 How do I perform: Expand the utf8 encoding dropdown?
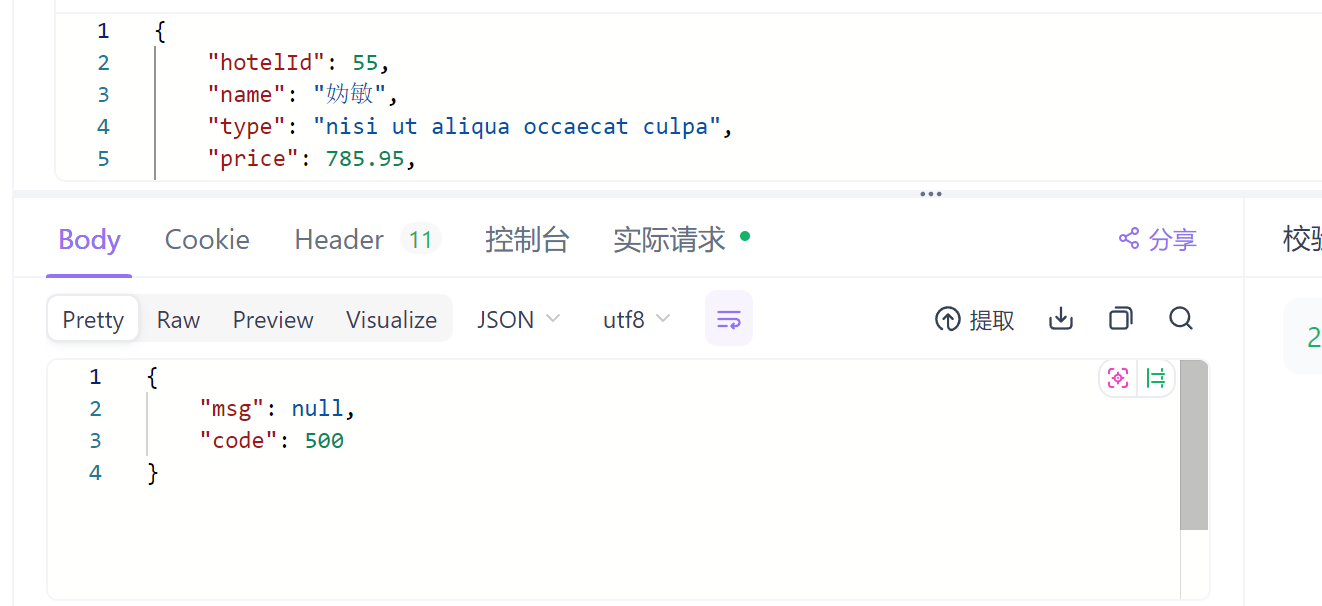636,319
